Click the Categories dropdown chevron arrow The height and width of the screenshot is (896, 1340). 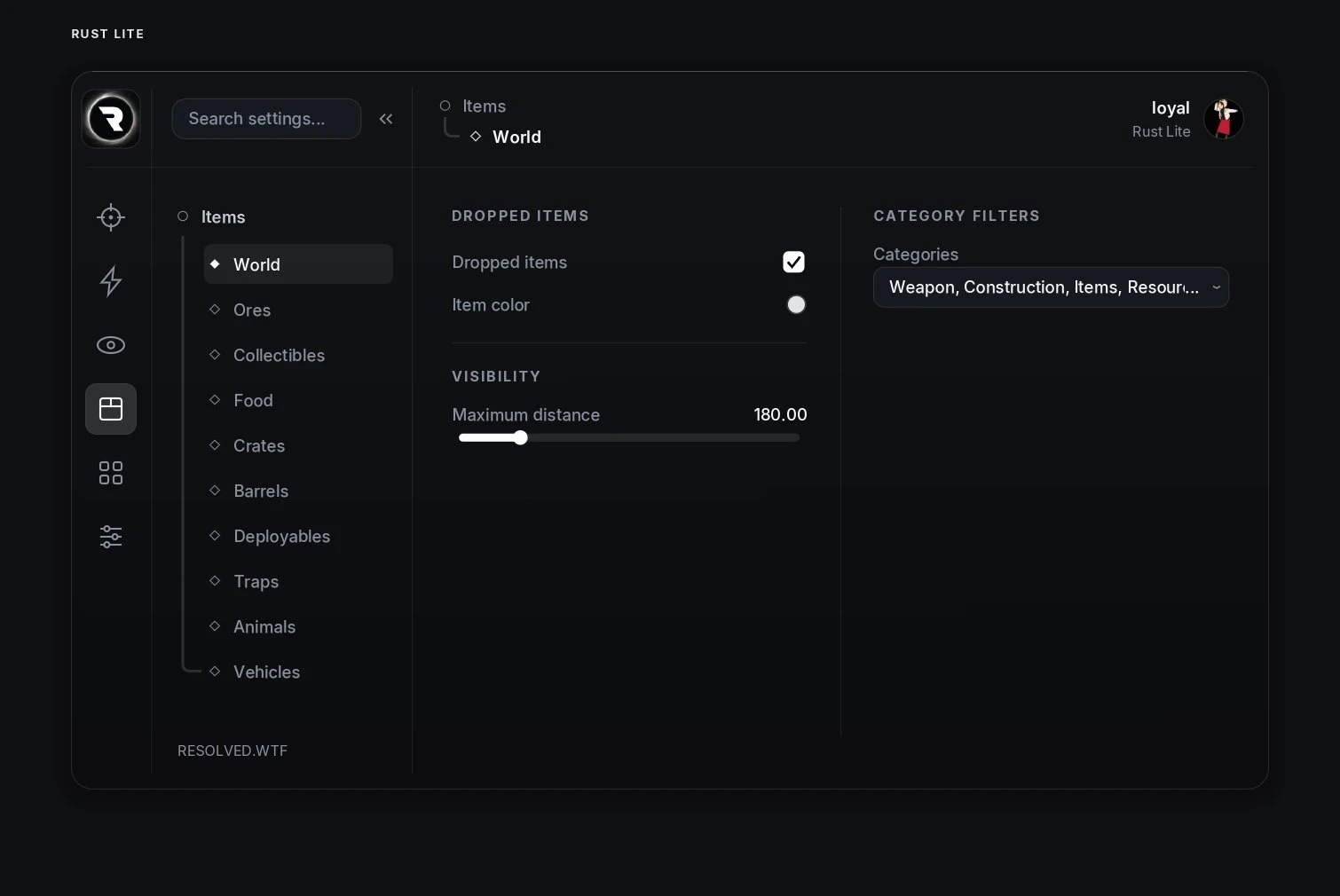click(x=1217, y=287)
